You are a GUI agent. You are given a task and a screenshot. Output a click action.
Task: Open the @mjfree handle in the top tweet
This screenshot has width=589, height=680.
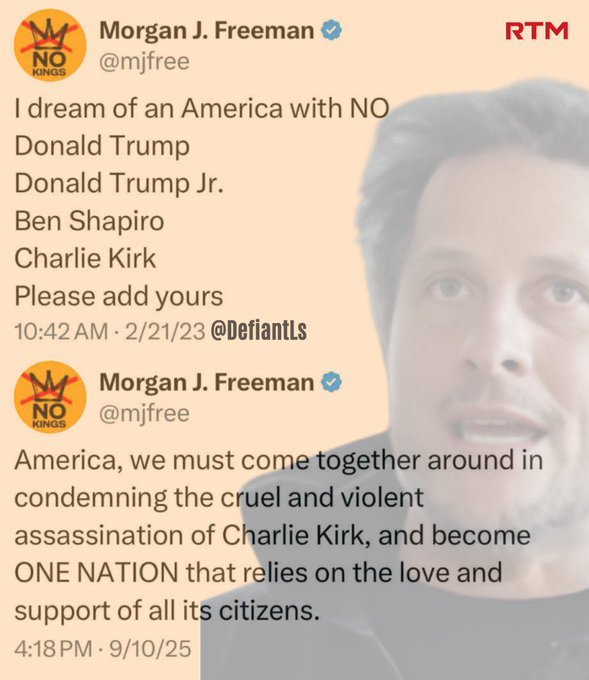(144, 62)
